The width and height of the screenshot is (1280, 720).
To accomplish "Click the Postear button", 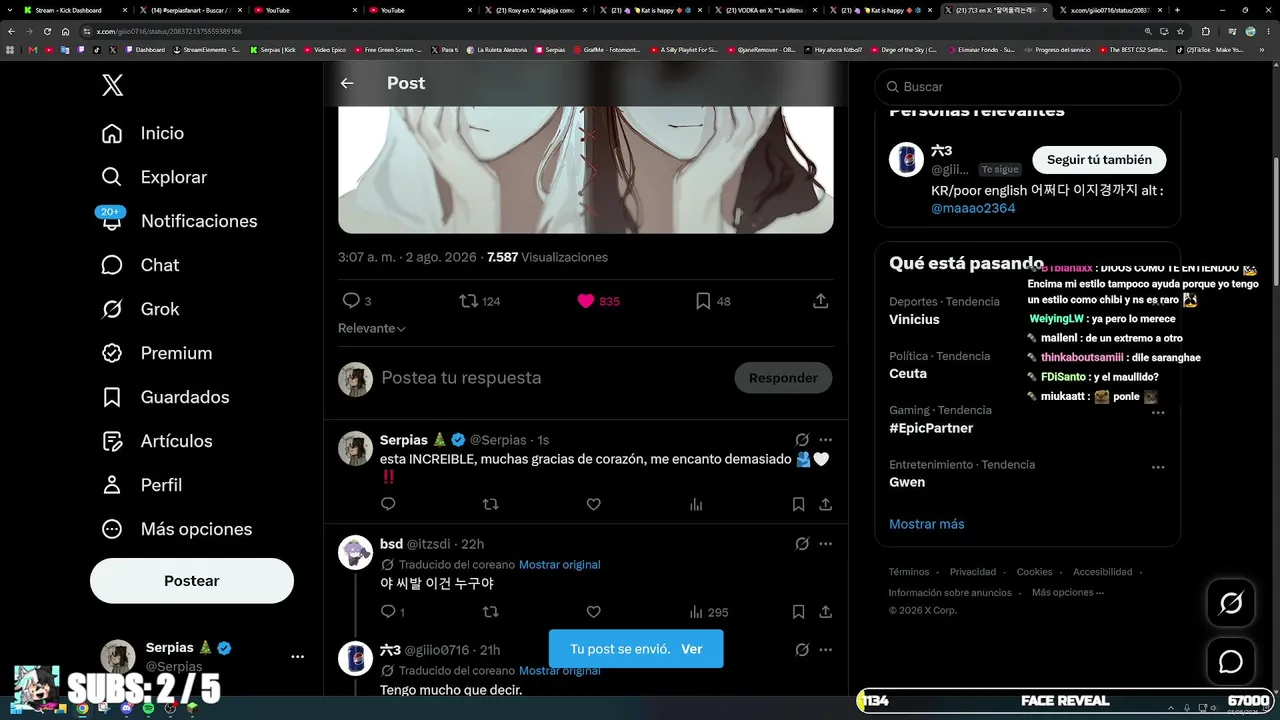I will coord(192,581).
